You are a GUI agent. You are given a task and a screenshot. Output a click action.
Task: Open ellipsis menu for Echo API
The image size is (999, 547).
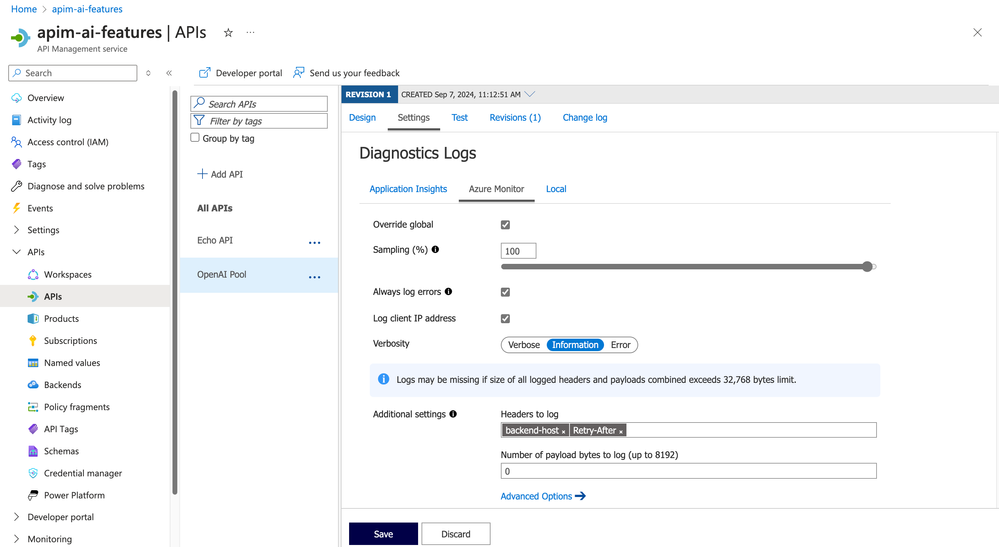coord(315,243)
